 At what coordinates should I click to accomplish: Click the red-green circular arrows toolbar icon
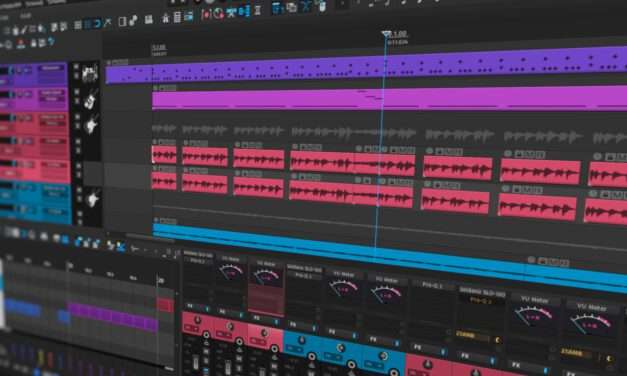pos(219,14)
